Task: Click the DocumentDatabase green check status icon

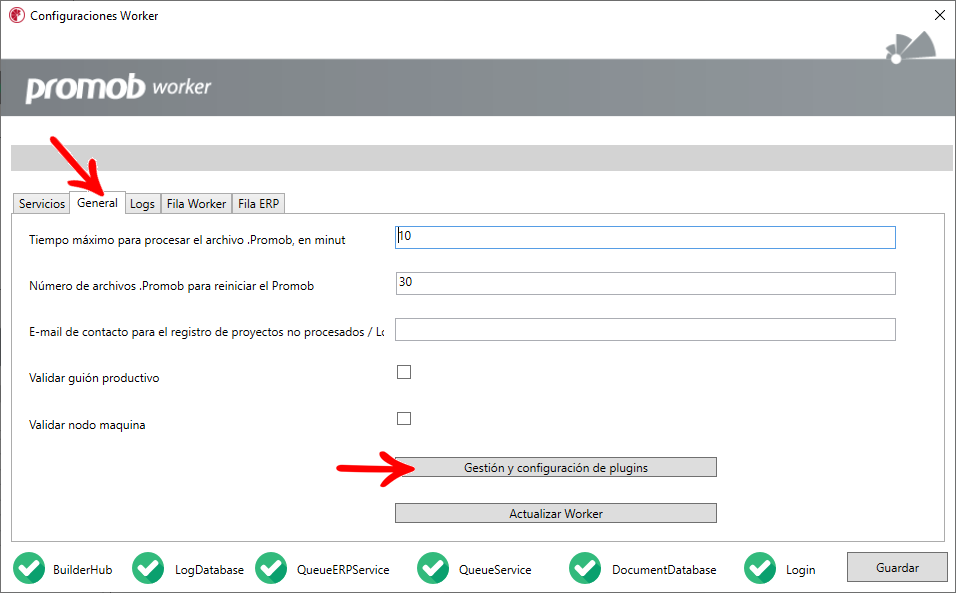Action: 585,568
